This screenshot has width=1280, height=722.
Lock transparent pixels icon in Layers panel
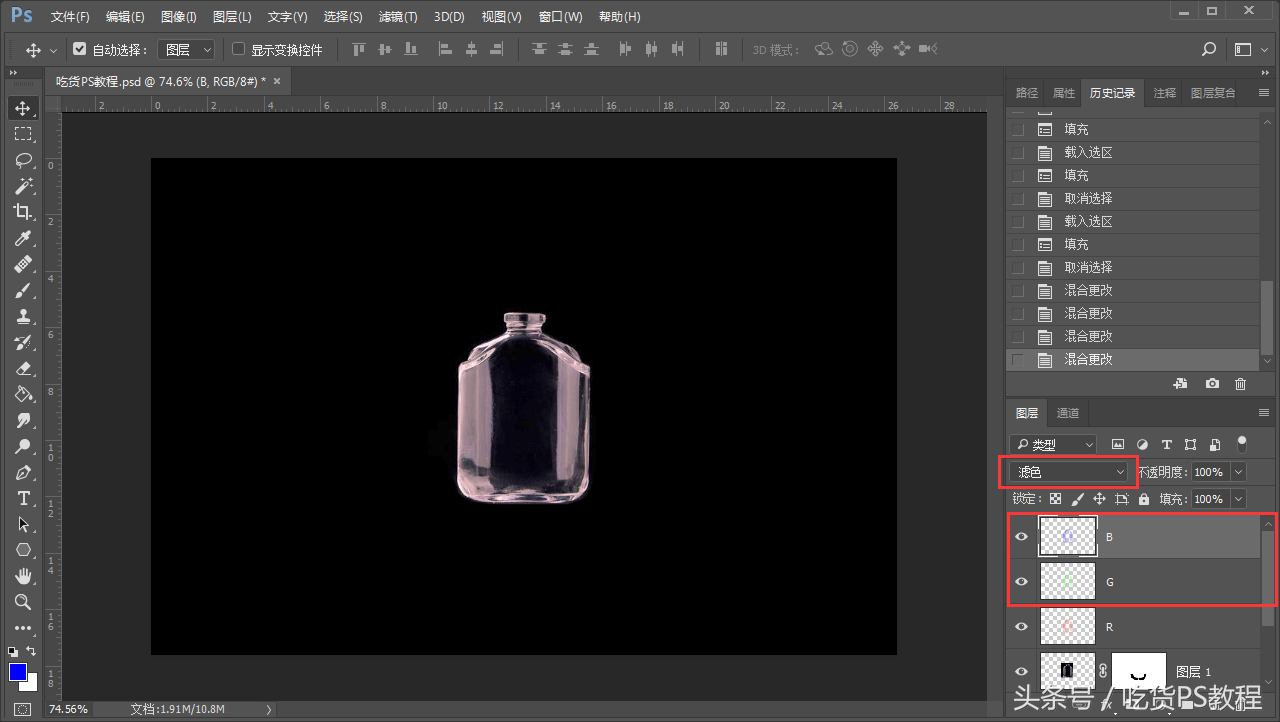(1055, 498)
